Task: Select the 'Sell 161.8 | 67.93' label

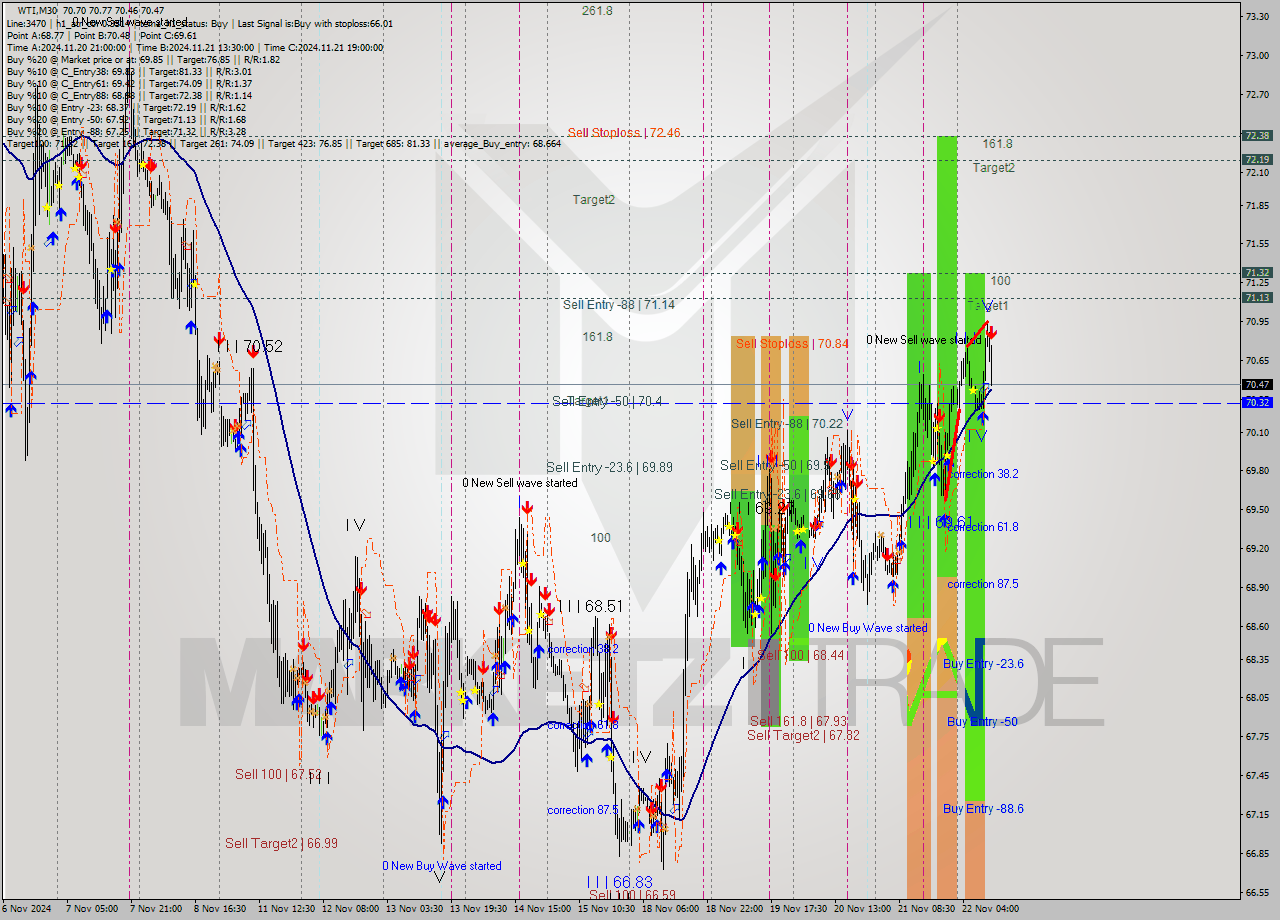Action: [798, 721]
